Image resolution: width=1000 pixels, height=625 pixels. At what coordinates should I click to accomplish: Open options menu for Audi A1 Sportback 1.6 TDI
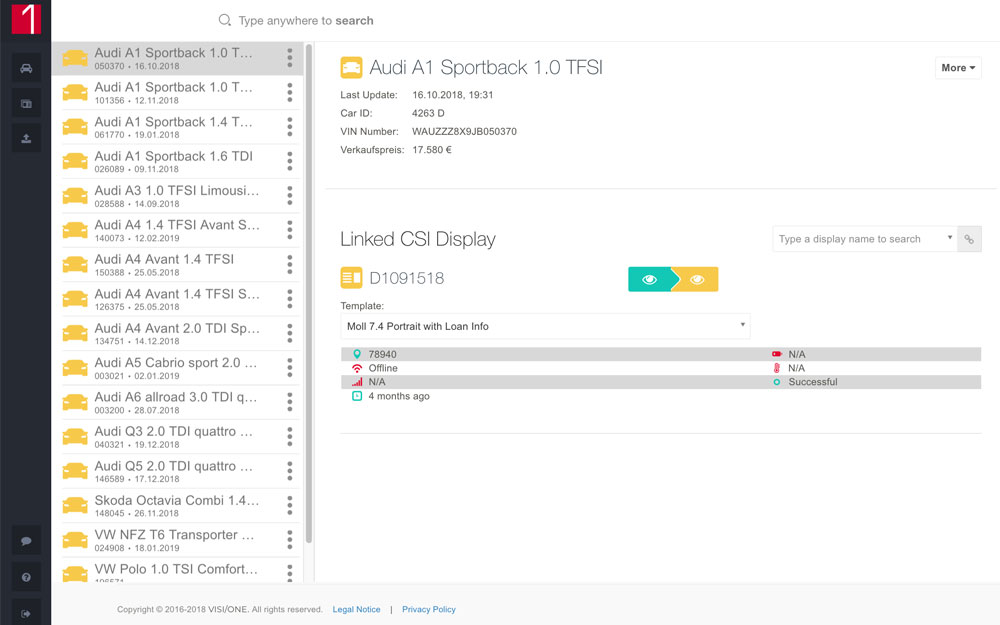[290, 161]
